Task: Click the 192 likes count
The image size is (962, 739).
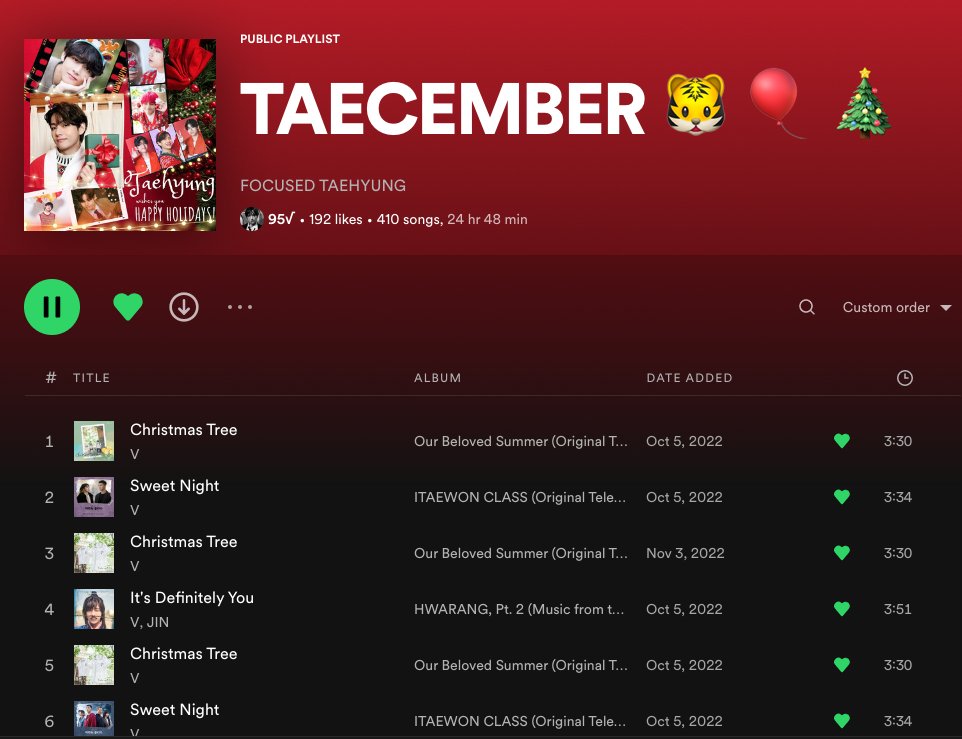Action: coord(336,219)
